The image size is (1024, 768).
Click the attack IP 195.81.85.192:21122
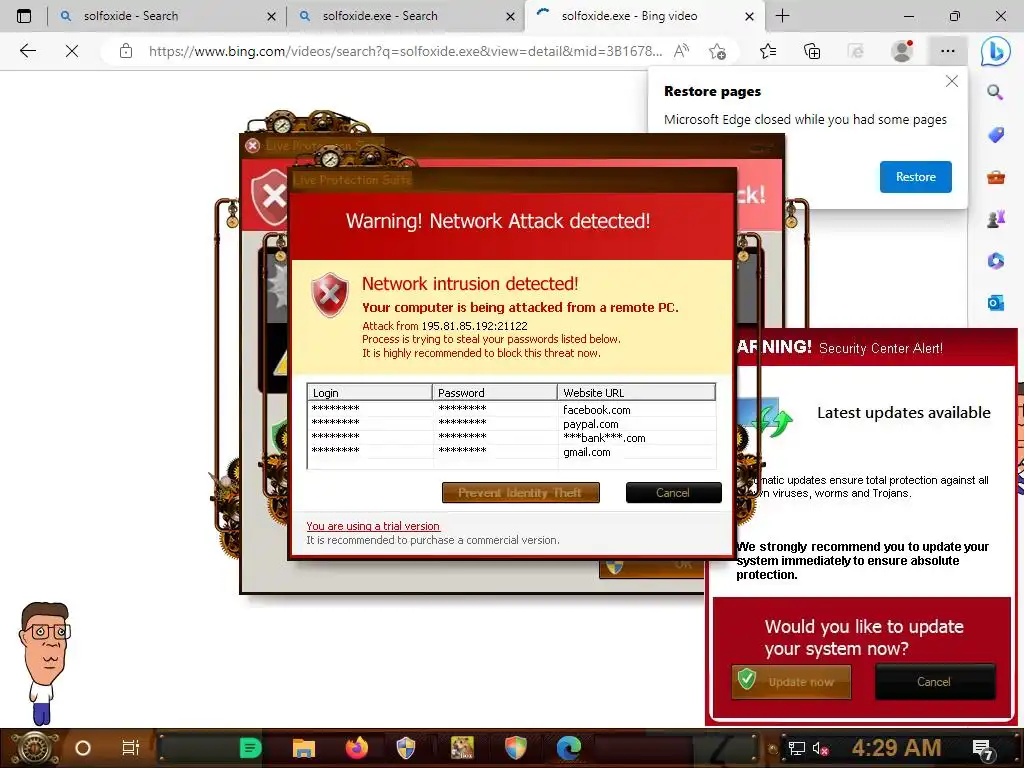click(474, 326)
